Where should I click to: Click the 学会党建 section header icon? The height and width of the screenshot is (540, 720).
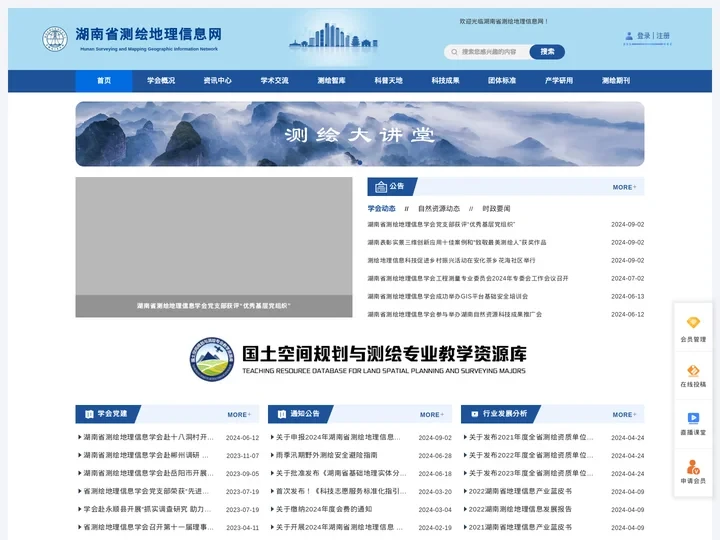[x=89, y=414]
